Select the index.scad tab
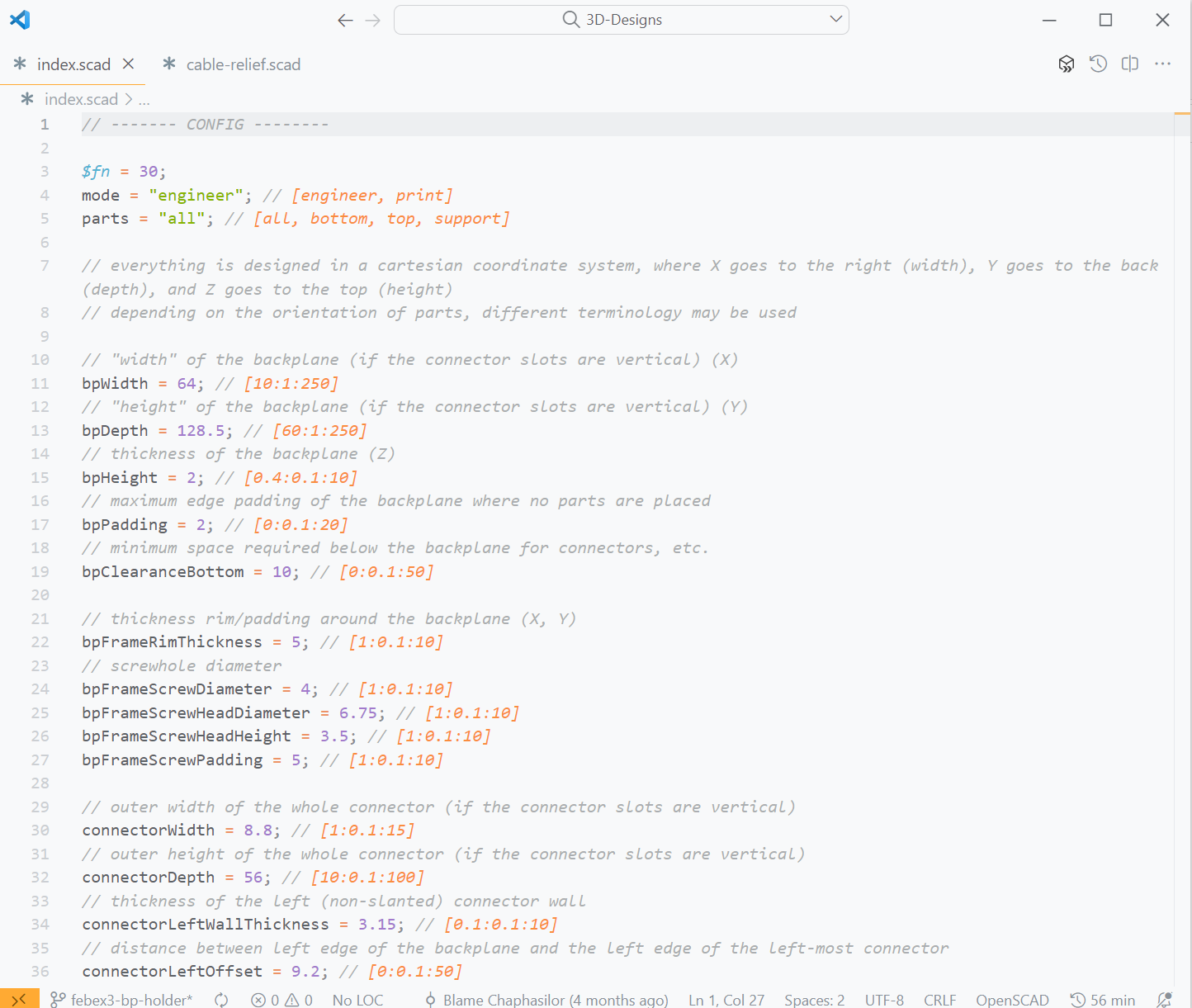The image size is (1192, 1008). pos(73,64)
